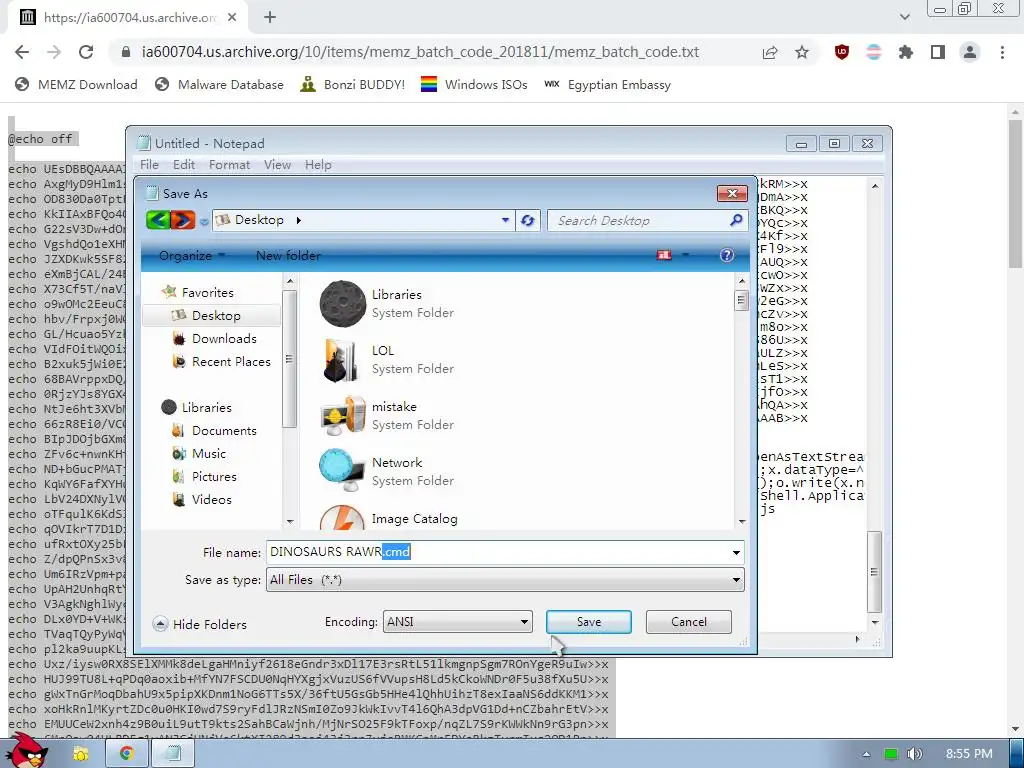Open the Windows ISOs bookmark
This screenshot has height=768, width=1024.
tap(473, 84)
